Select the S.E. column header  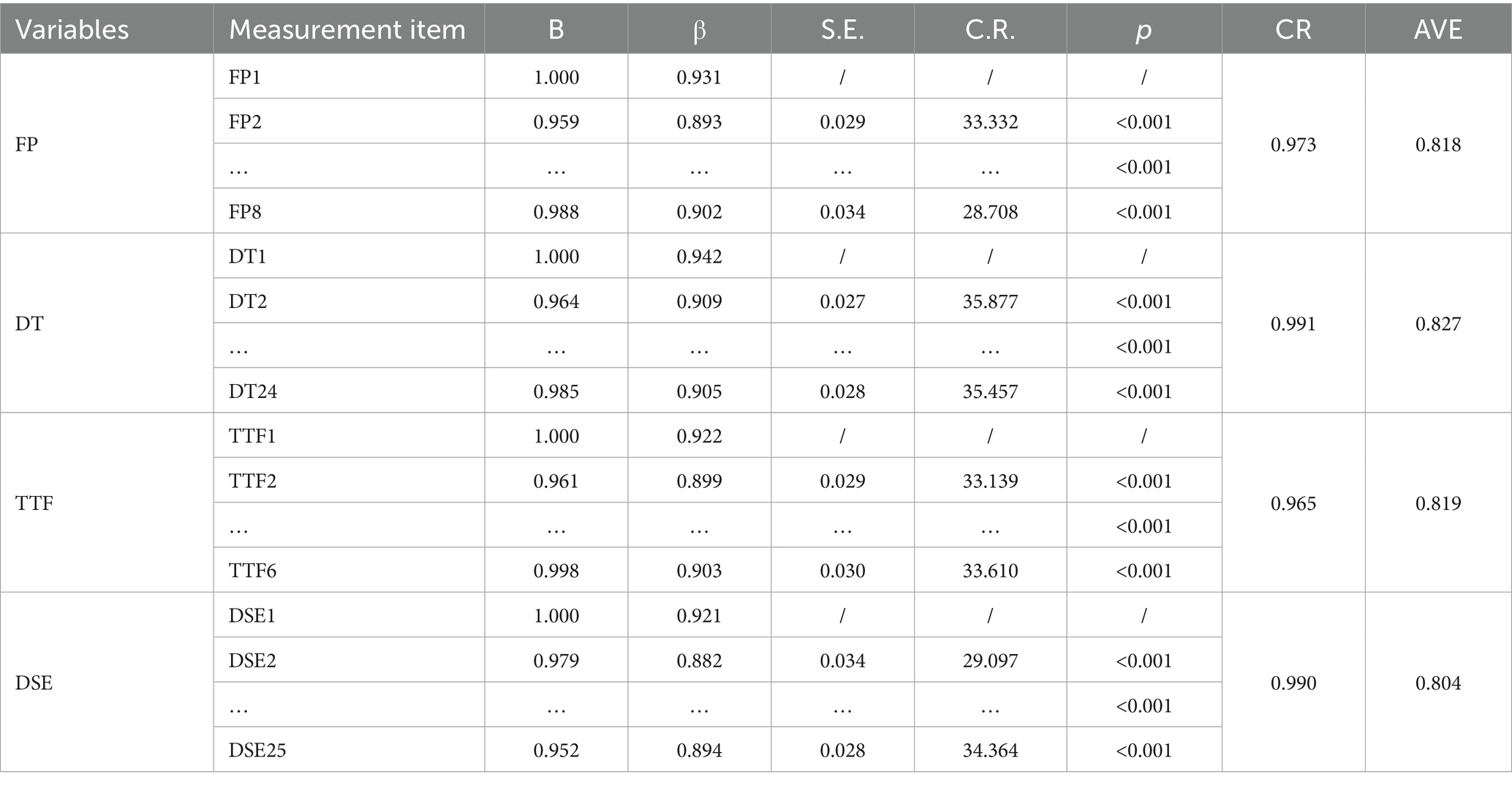[842, 29]
